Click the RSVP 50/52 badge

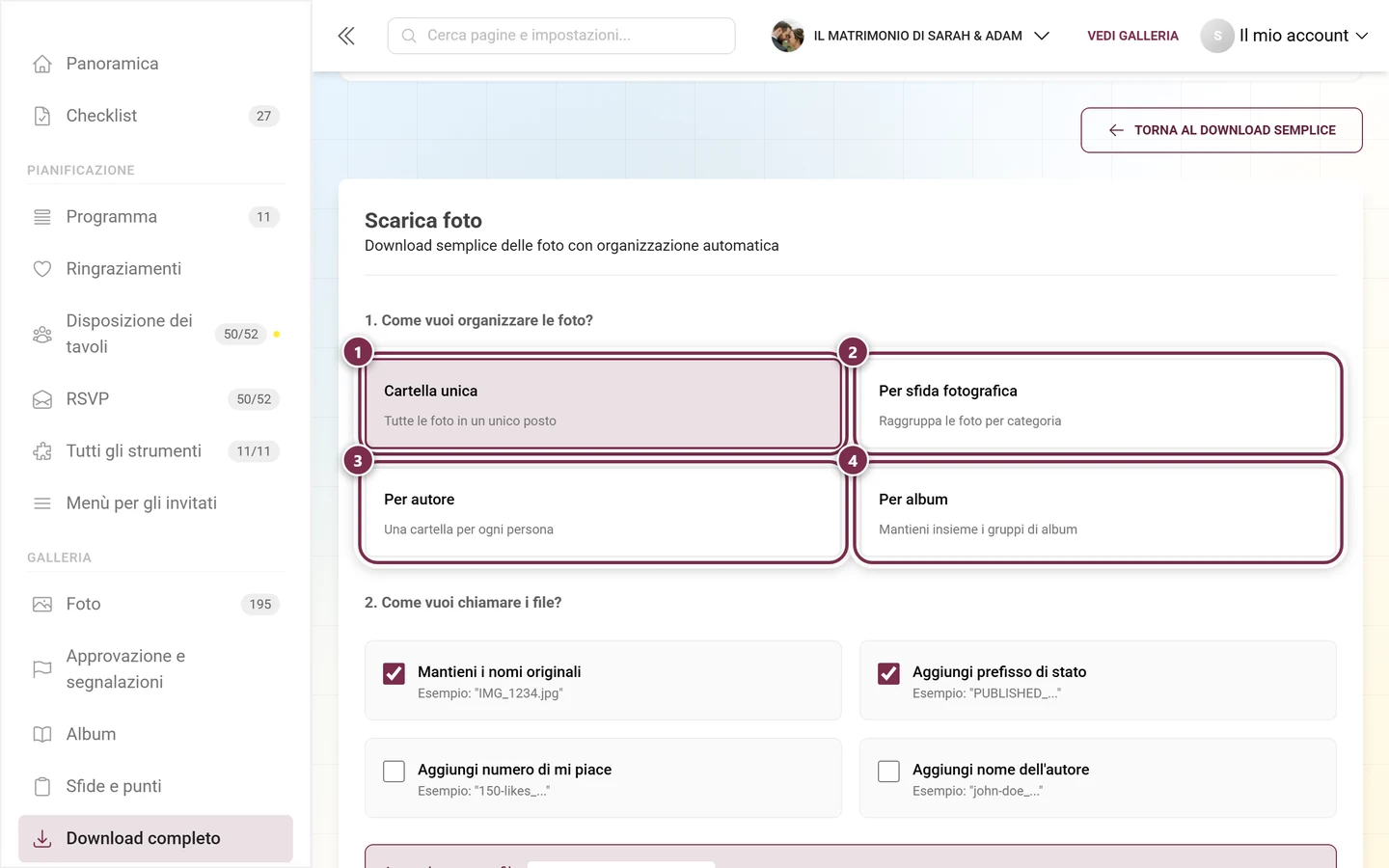point(254,399)
